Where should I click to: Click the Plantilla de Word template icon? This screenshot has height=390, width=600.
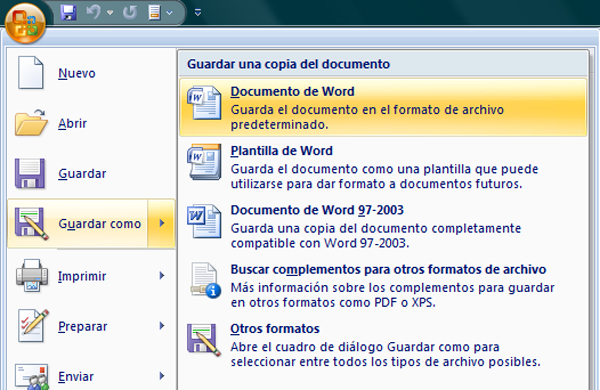(x=204, y=162)
